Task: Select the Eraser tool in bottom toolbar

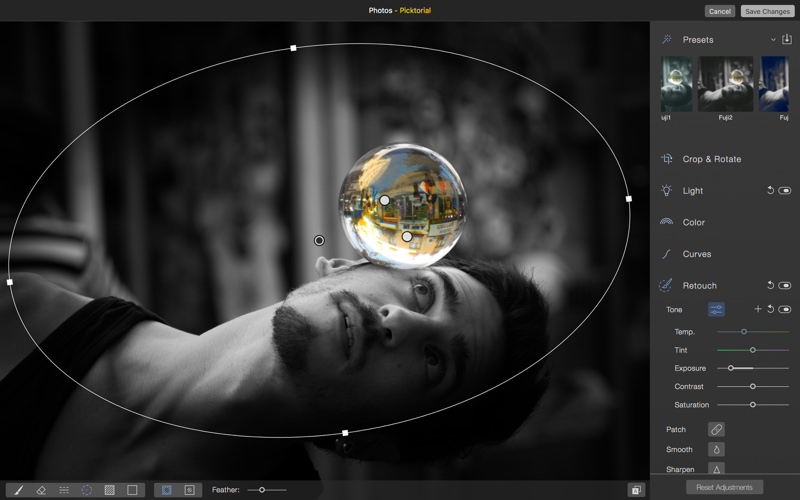Action: [x=41, y=490]
